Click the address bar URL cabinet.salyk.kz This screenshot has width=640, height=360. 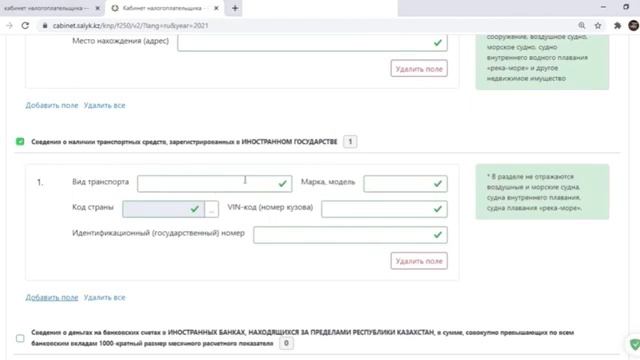(x=130, y=25)
